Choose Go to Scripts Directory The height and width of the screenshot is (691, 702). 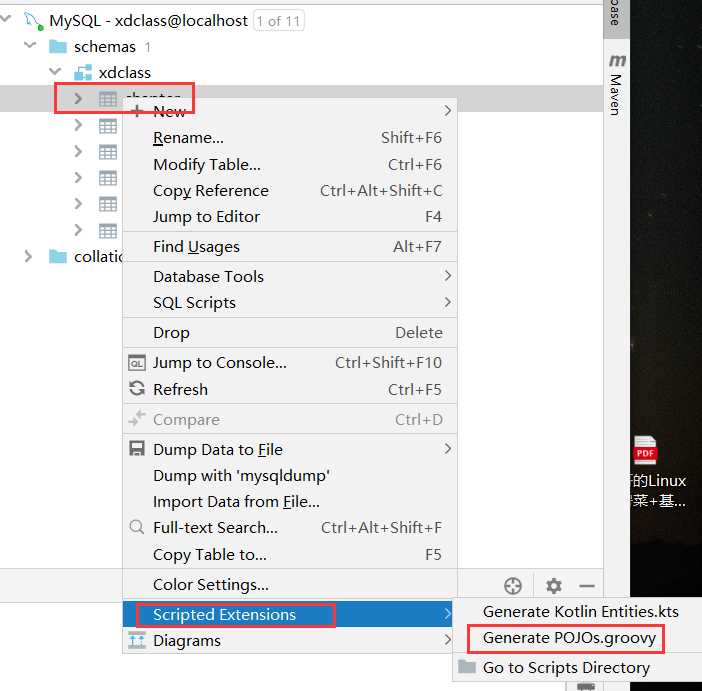tap(566, 667)
